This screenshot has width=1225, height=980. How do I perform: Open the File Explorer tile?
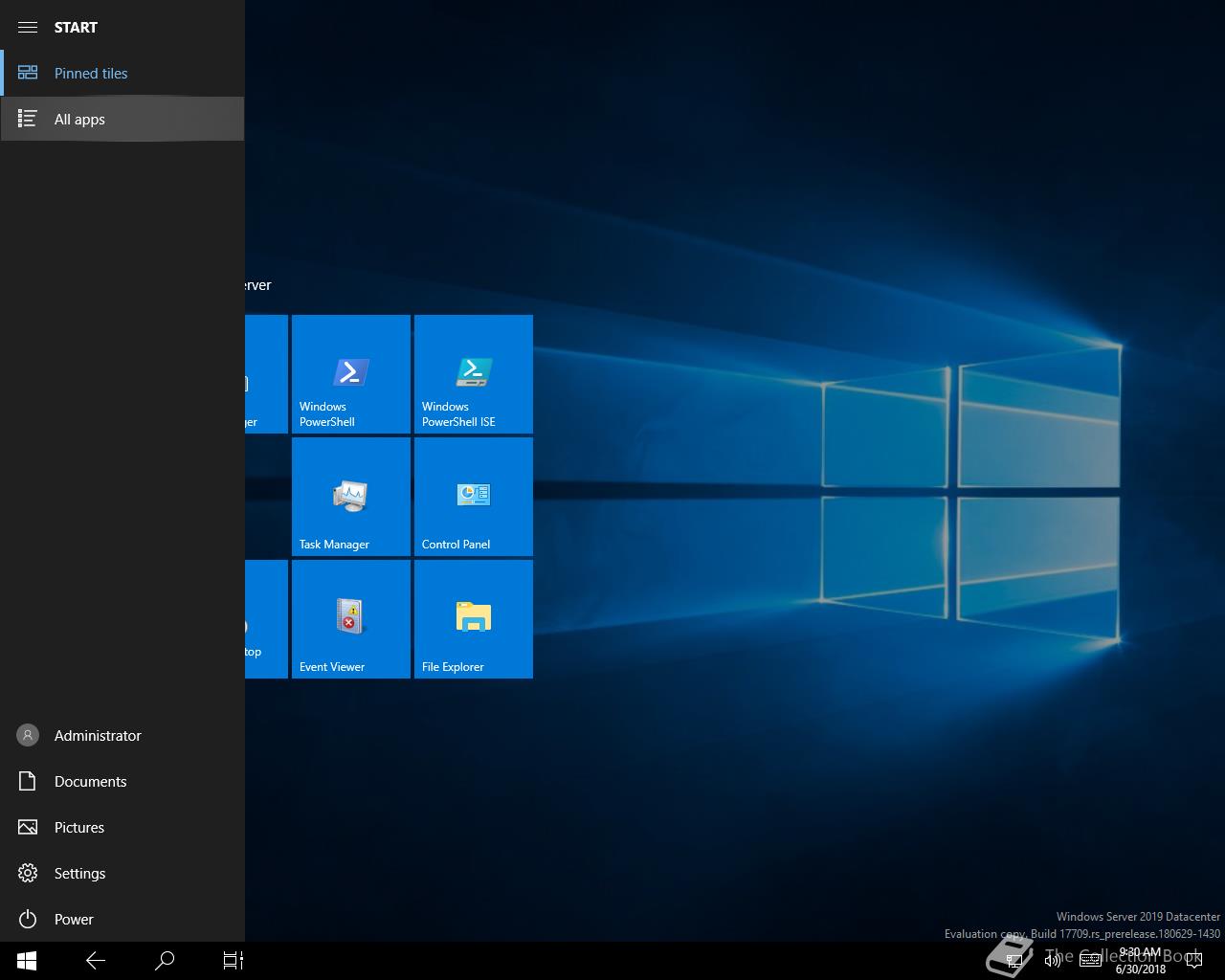474,619
